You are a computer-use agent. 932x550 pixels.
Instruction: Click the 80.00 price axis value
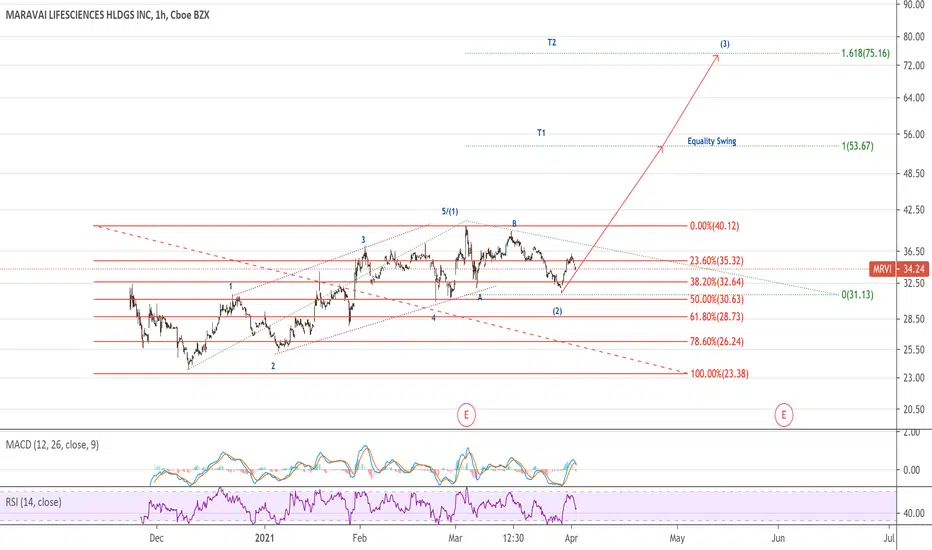point(914,37)
